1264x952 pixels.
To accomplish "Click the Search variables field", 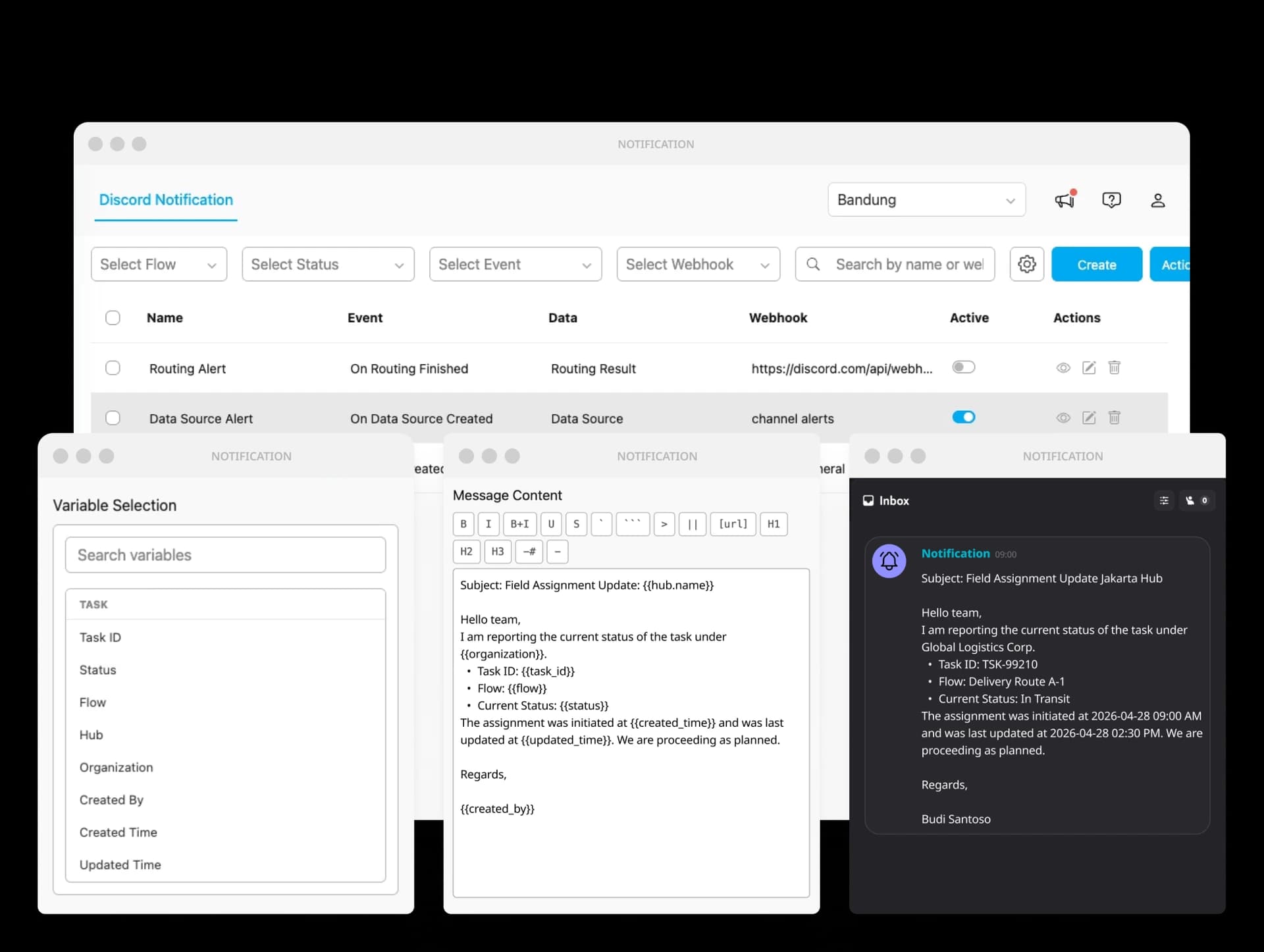I will point(225,554).
